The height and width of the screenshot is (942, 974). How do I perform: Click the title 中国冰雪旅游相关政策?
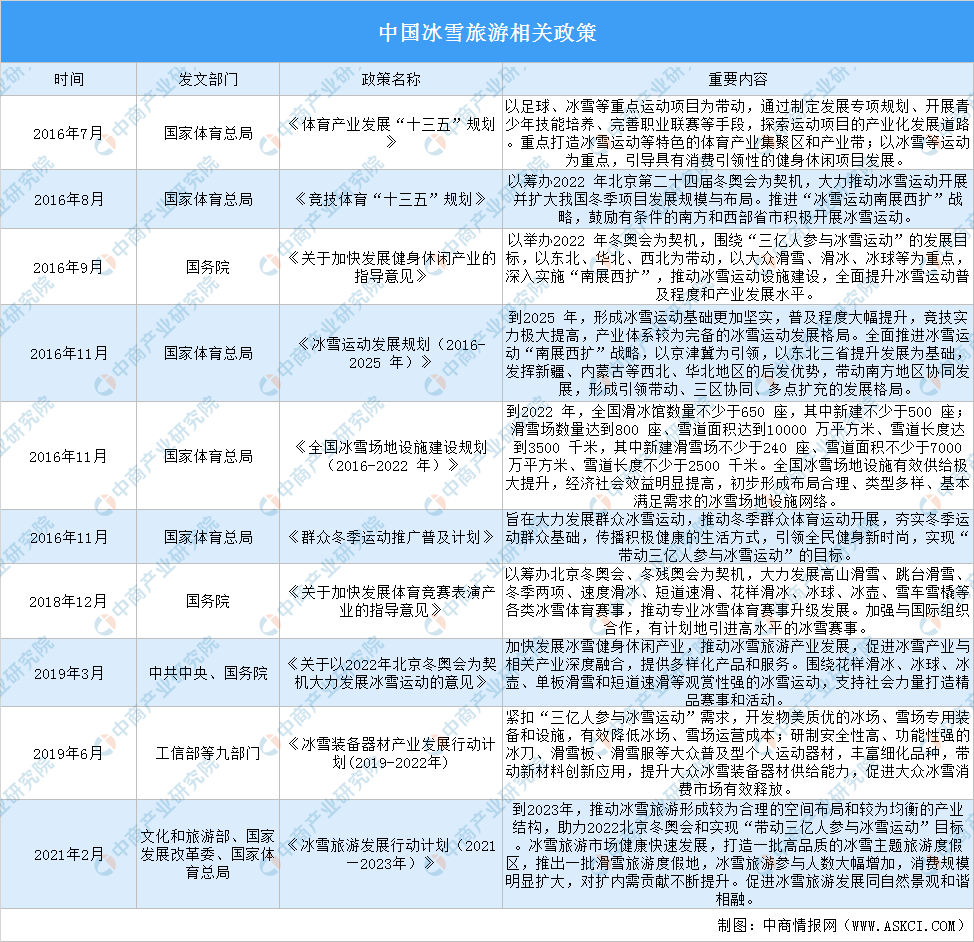tap(488, 32)
